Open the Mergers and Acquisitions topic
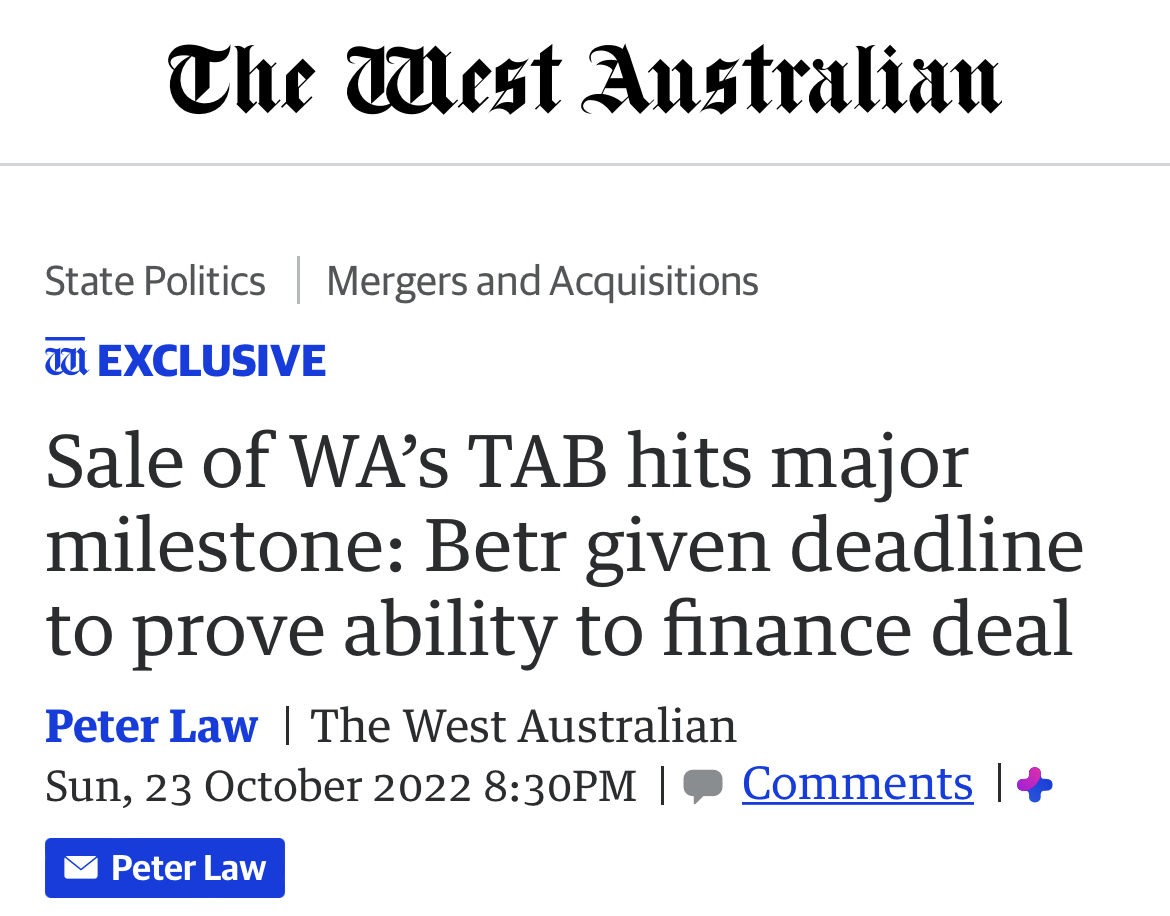 point(542,281)
